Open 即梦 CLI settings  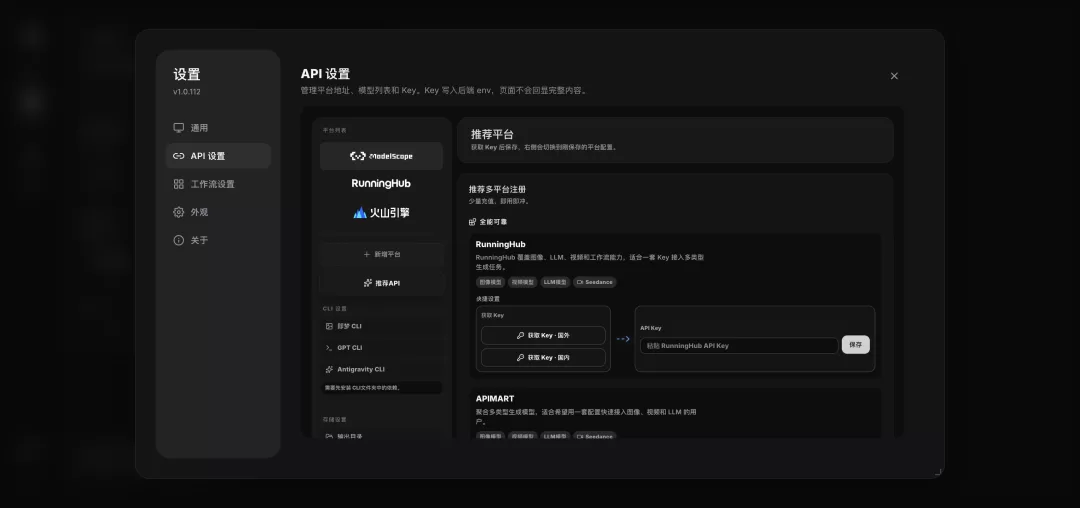[x=381, y=326]
